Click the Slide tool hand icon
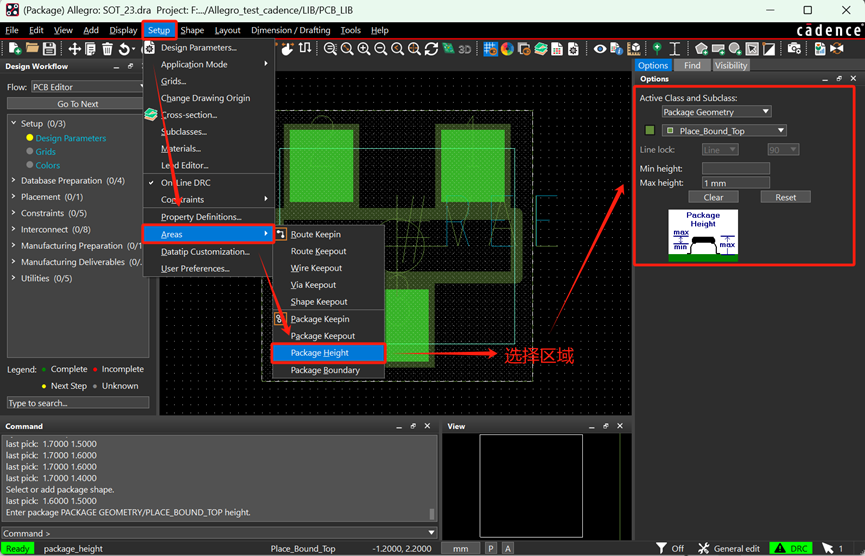Image resolution: width=865 pixels, height=556 pixels. (287, 49)
